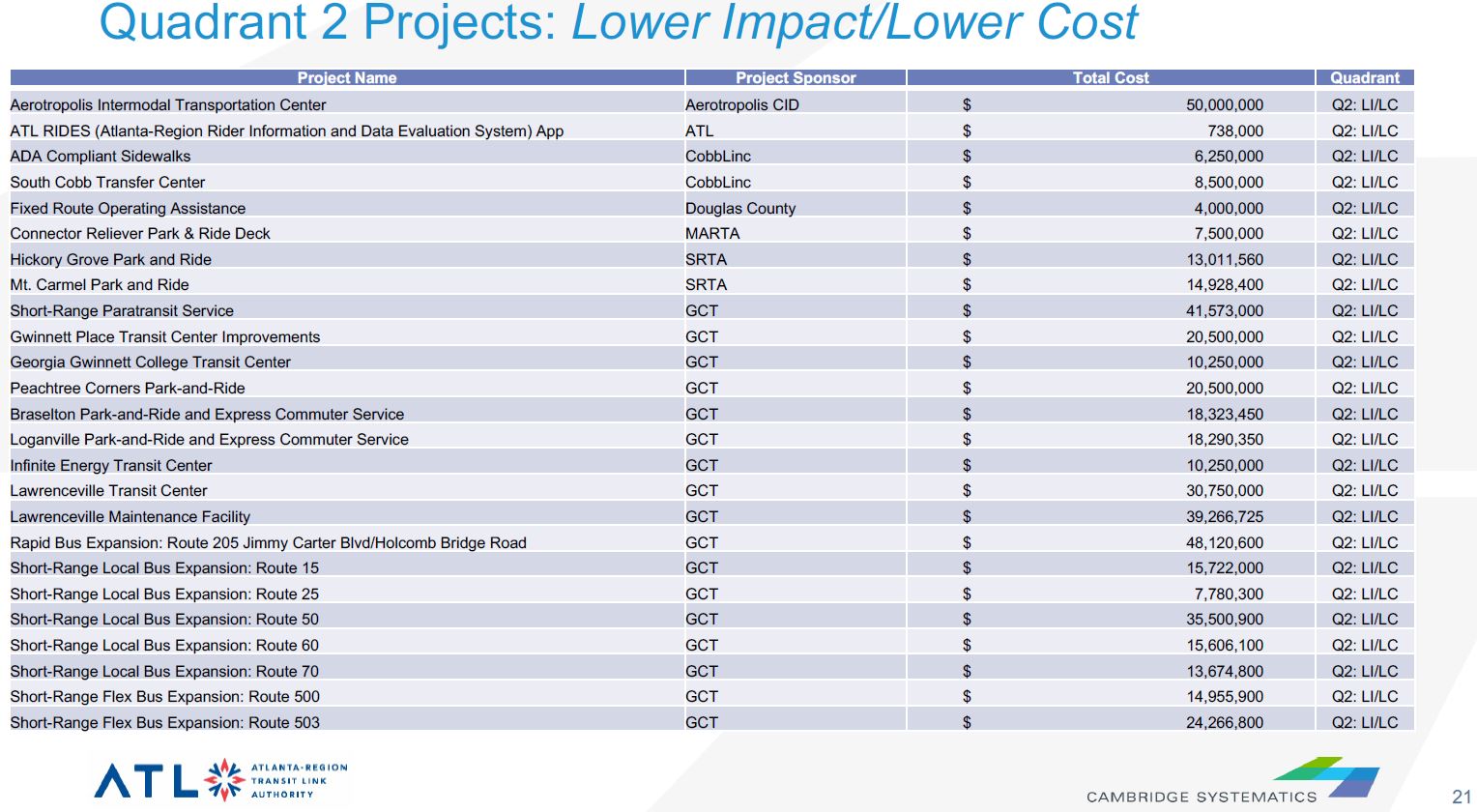The width and height of the screenshot is (1477, 812).
Task: Select 'Peachtree Corners Park-and-Ride' project name
Action: pyautogui.click(x=128, y=388)
